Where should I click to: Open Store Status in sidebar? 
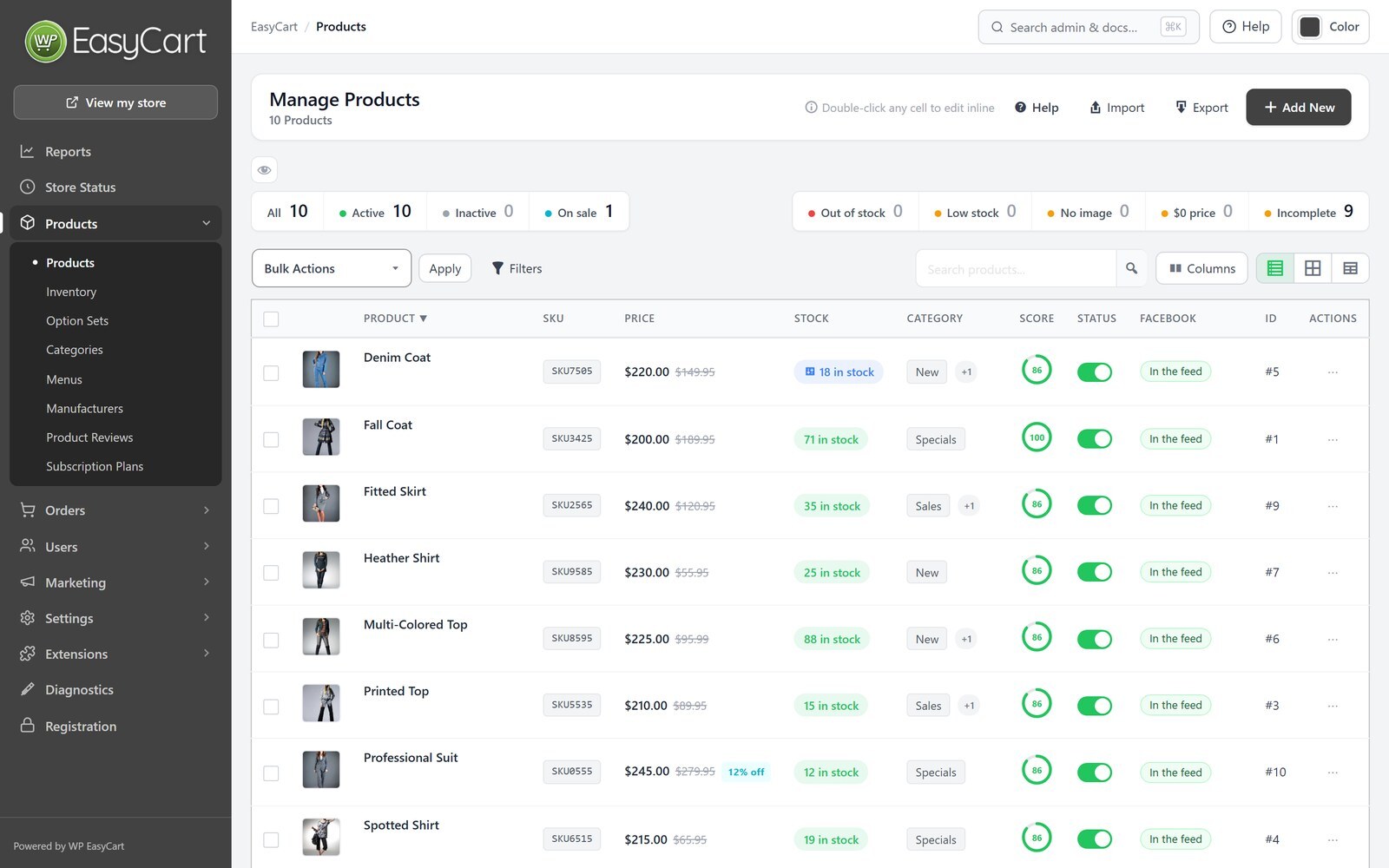(115, 187)
